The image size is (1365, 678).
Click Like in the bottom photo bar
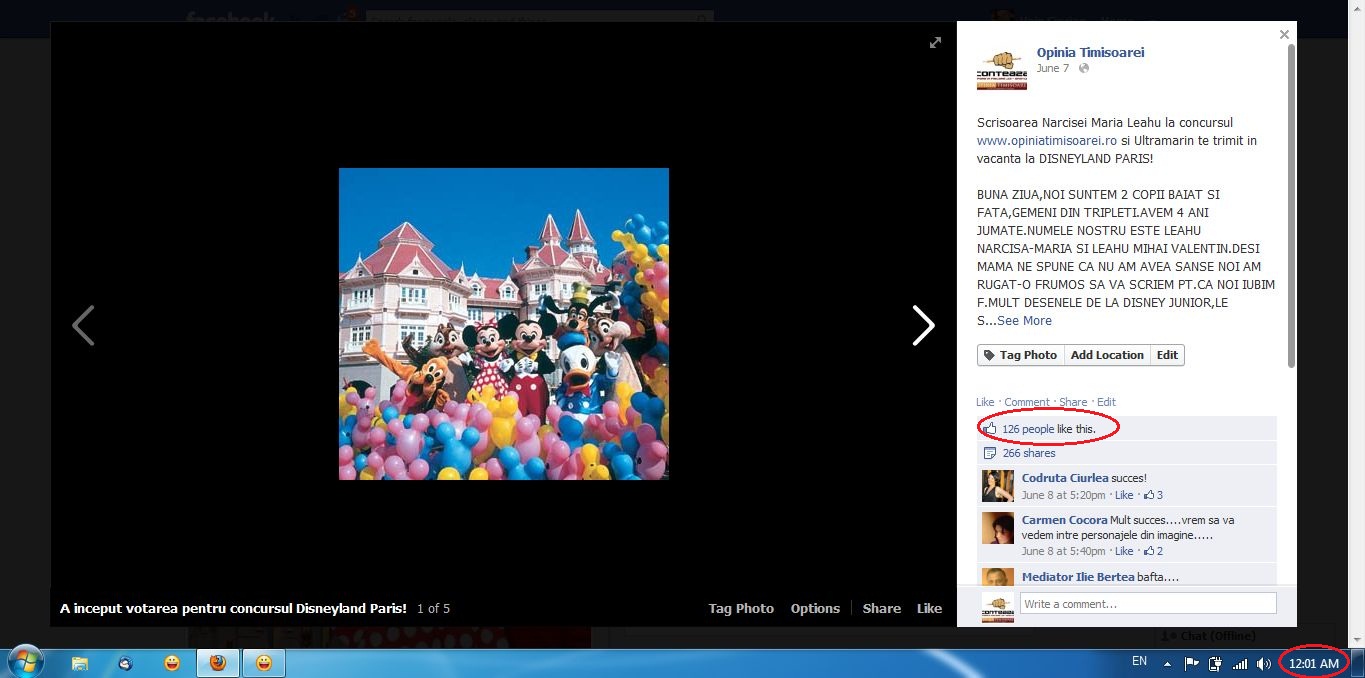929,608
